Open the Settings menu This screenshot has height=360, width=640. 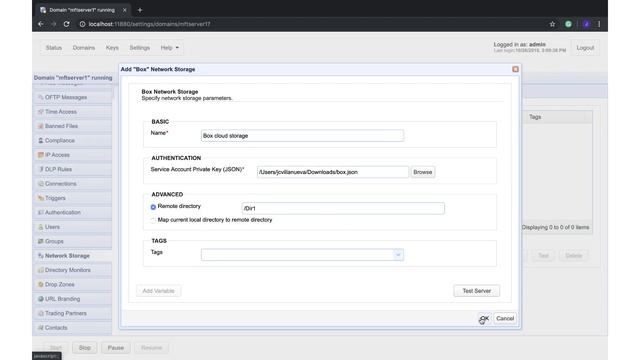pos(140,48)
